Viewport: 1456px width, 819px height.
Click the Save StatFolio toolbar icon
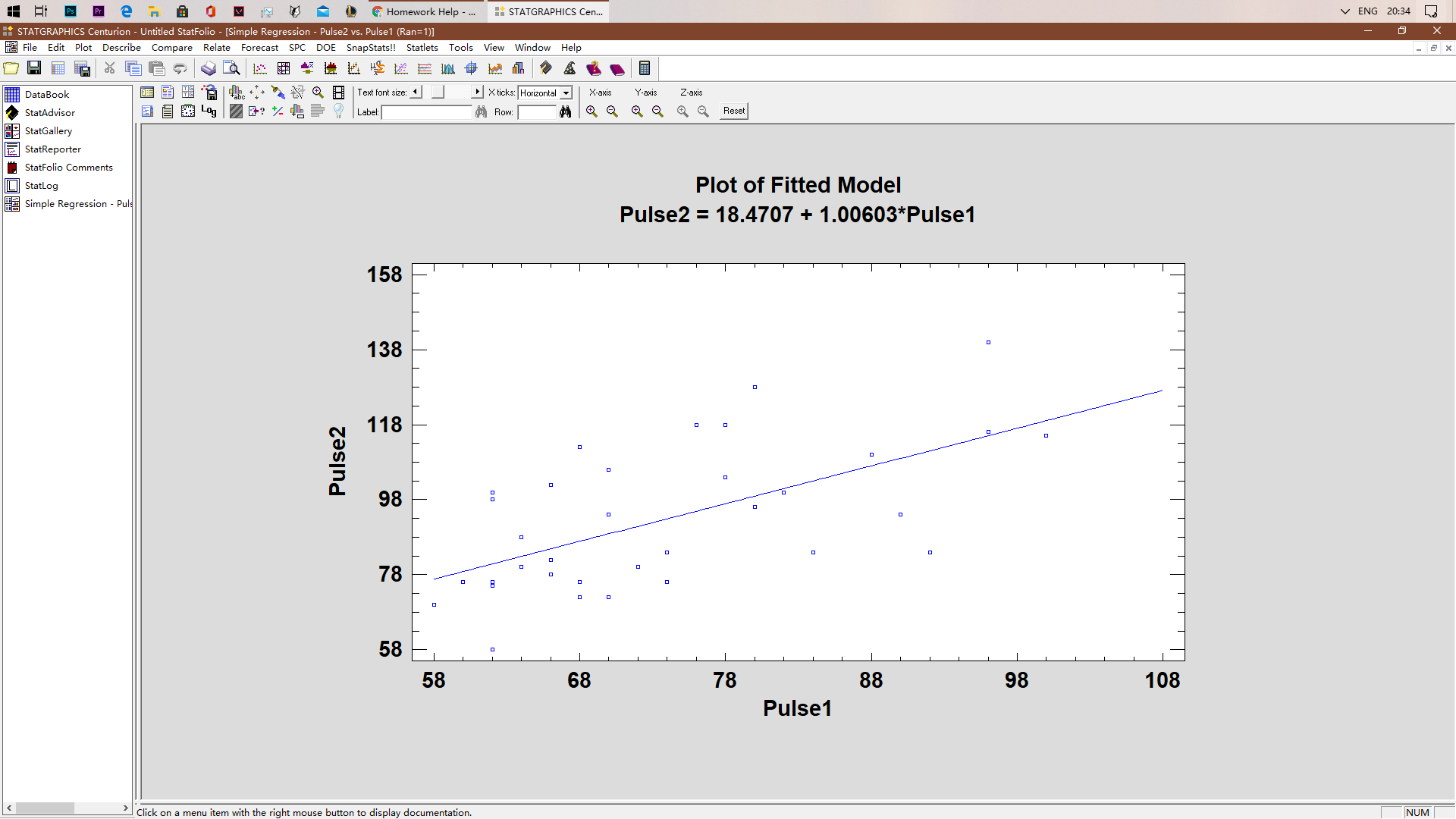33,68
